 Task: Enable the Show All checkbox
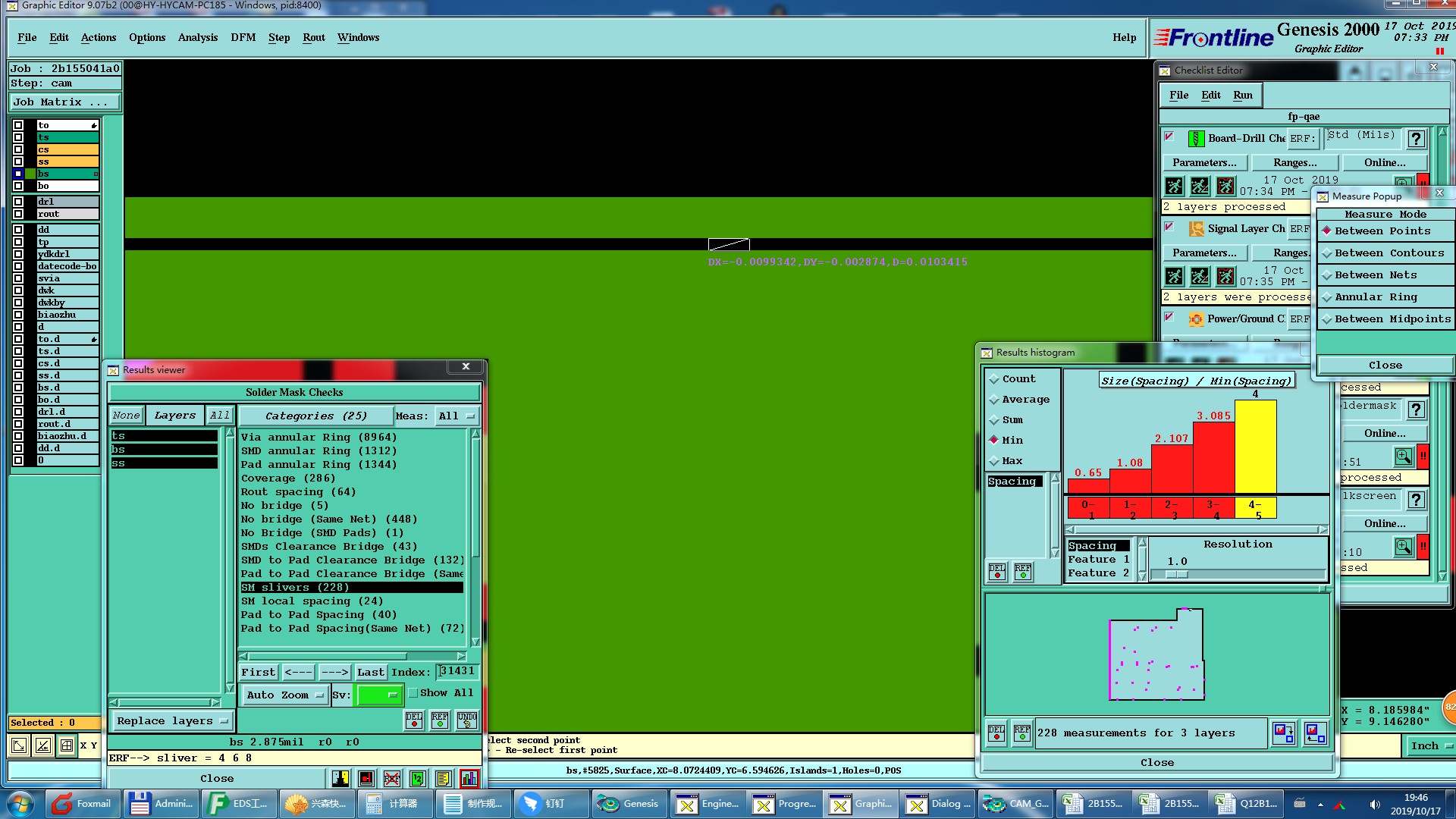click(x=413, y=693)
